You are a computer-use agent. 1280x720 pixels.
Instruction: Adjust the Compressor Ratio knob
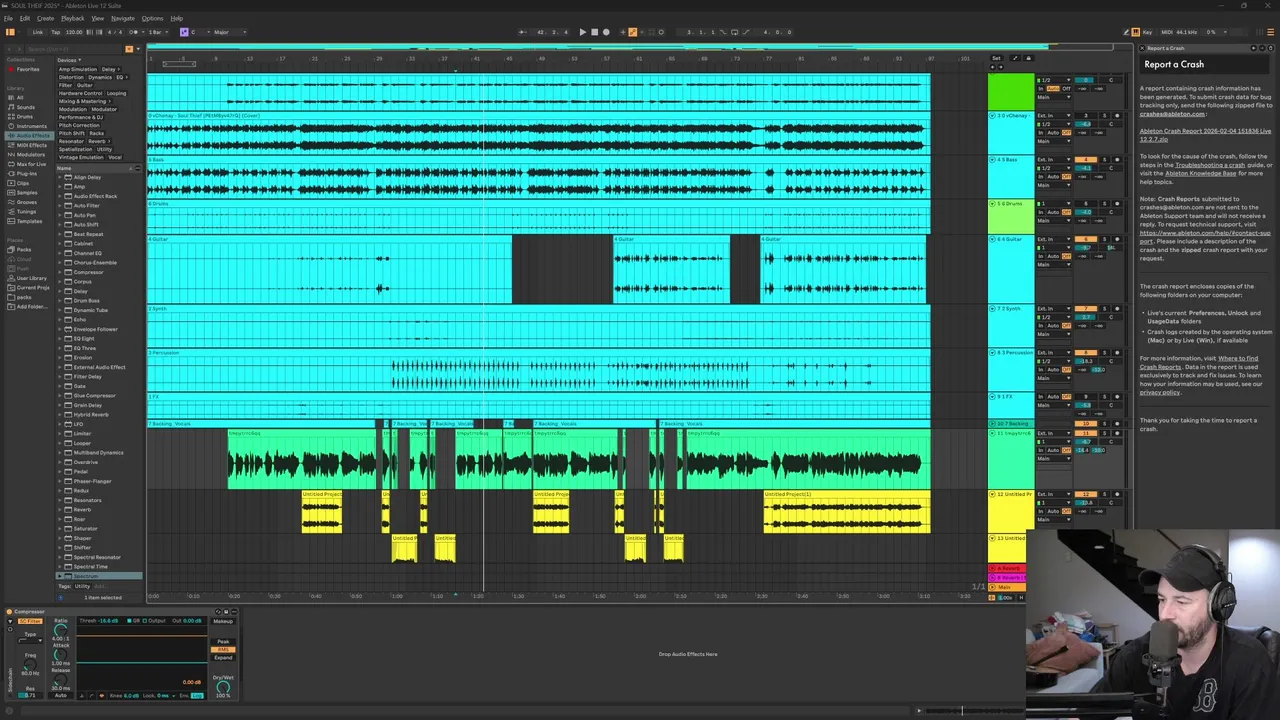60,631
